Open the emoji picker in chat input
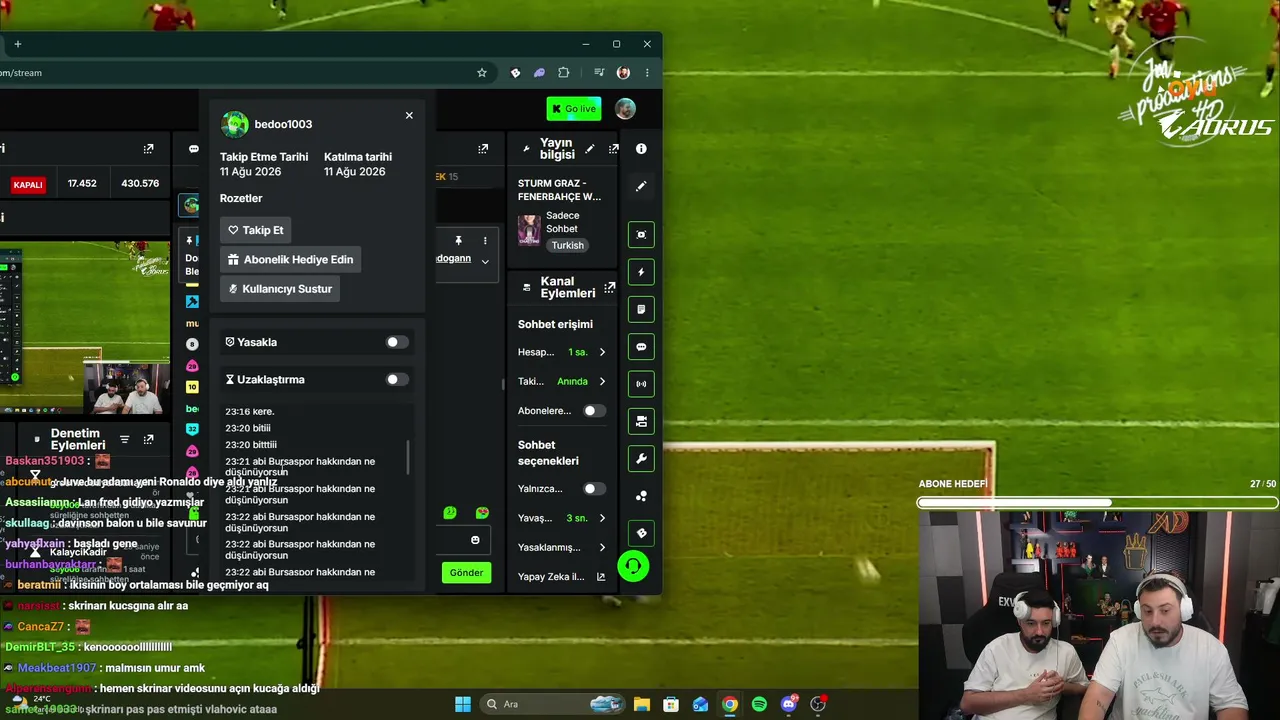This screenshot has height=720, width=1280. coord(475,540)
